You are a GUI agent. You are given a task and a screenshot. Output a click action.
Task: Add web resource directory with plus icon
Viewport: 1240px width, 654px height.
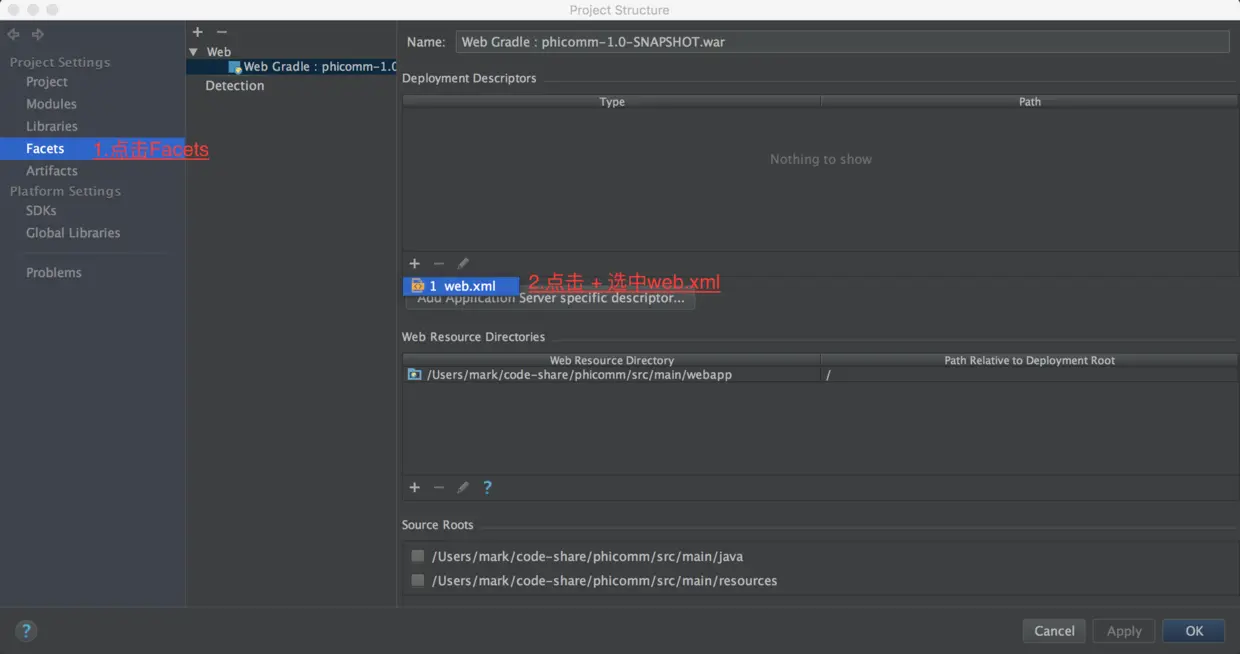(x=414, y=488)
